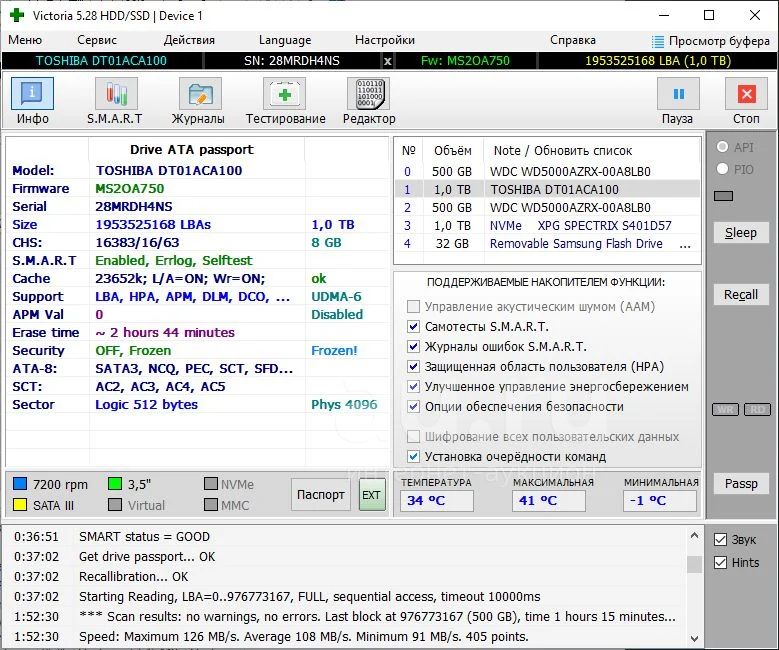779x650 pixels.
Task: Toggle Журналы ошибок S.M.A.R.T. checkbox
Action: click(413, 346)
